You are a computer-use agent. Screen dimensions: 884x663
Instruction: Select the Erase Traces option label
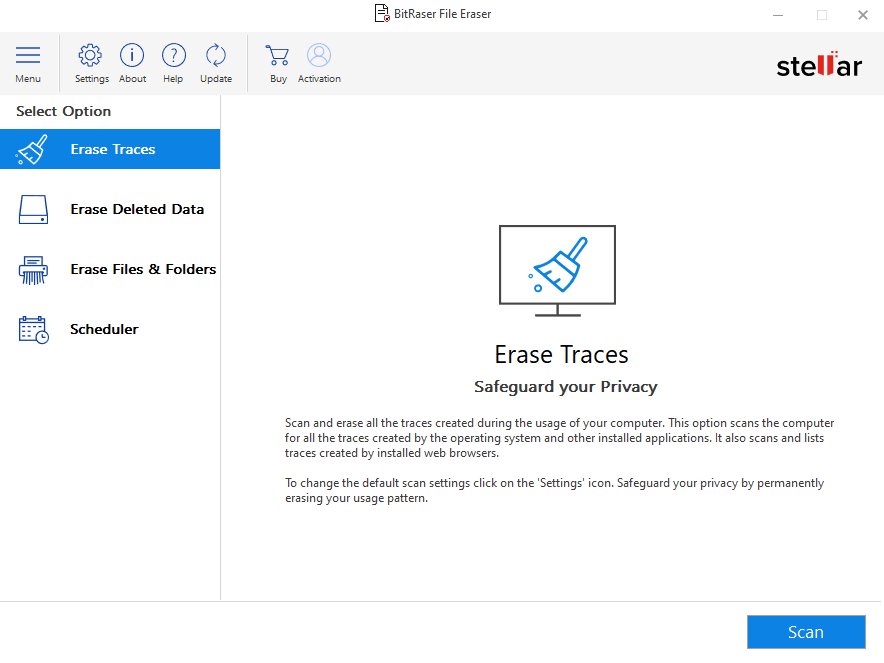113,149
